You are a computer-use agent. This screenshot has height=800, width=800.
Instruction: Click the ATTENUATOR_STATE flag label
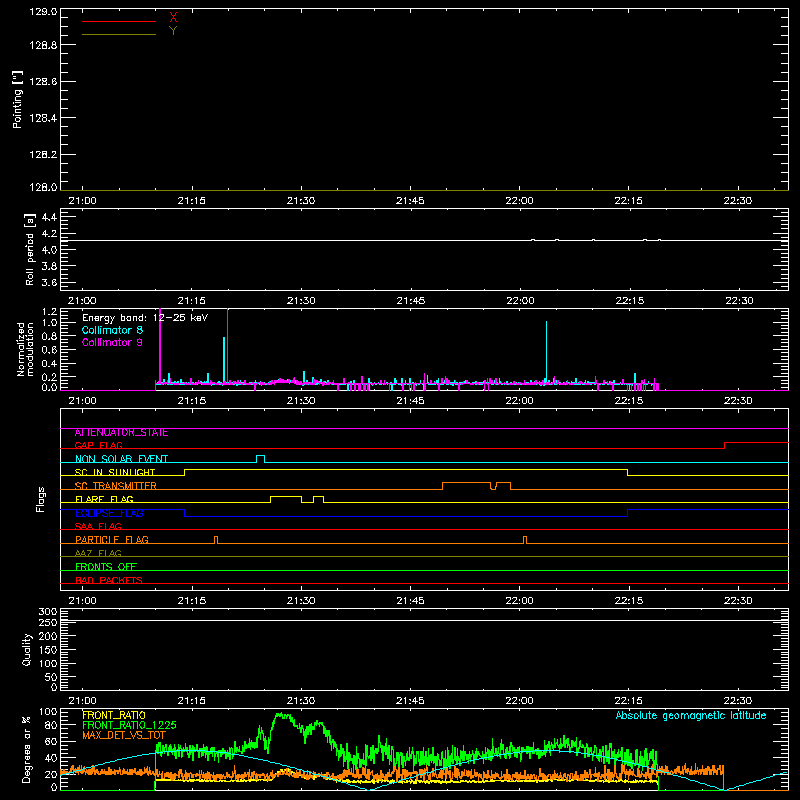click(121, 433)
